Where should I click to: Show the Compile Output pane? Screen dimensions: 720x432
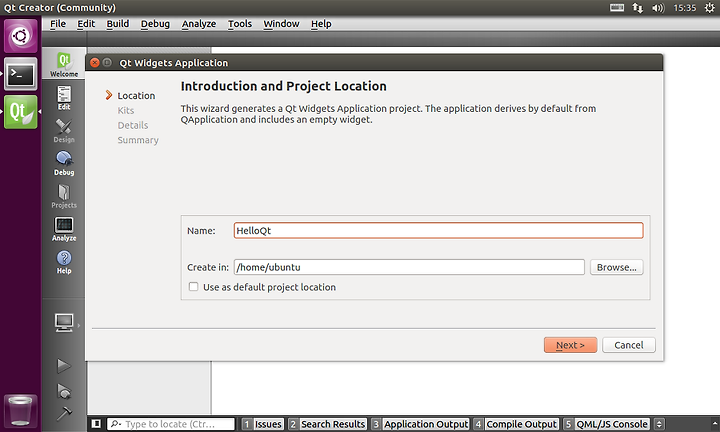[517, 424]
